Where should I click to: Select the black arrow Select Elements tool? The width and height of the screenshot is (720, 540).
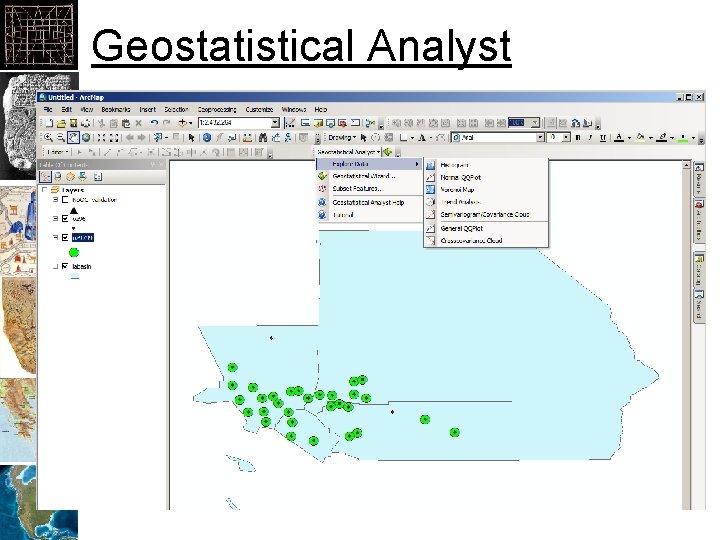(191, 137)
